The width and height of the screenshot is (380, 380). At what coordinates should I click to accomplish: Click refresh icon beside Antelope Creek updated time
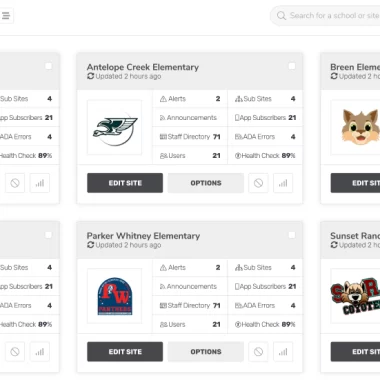tap(91, 76)
